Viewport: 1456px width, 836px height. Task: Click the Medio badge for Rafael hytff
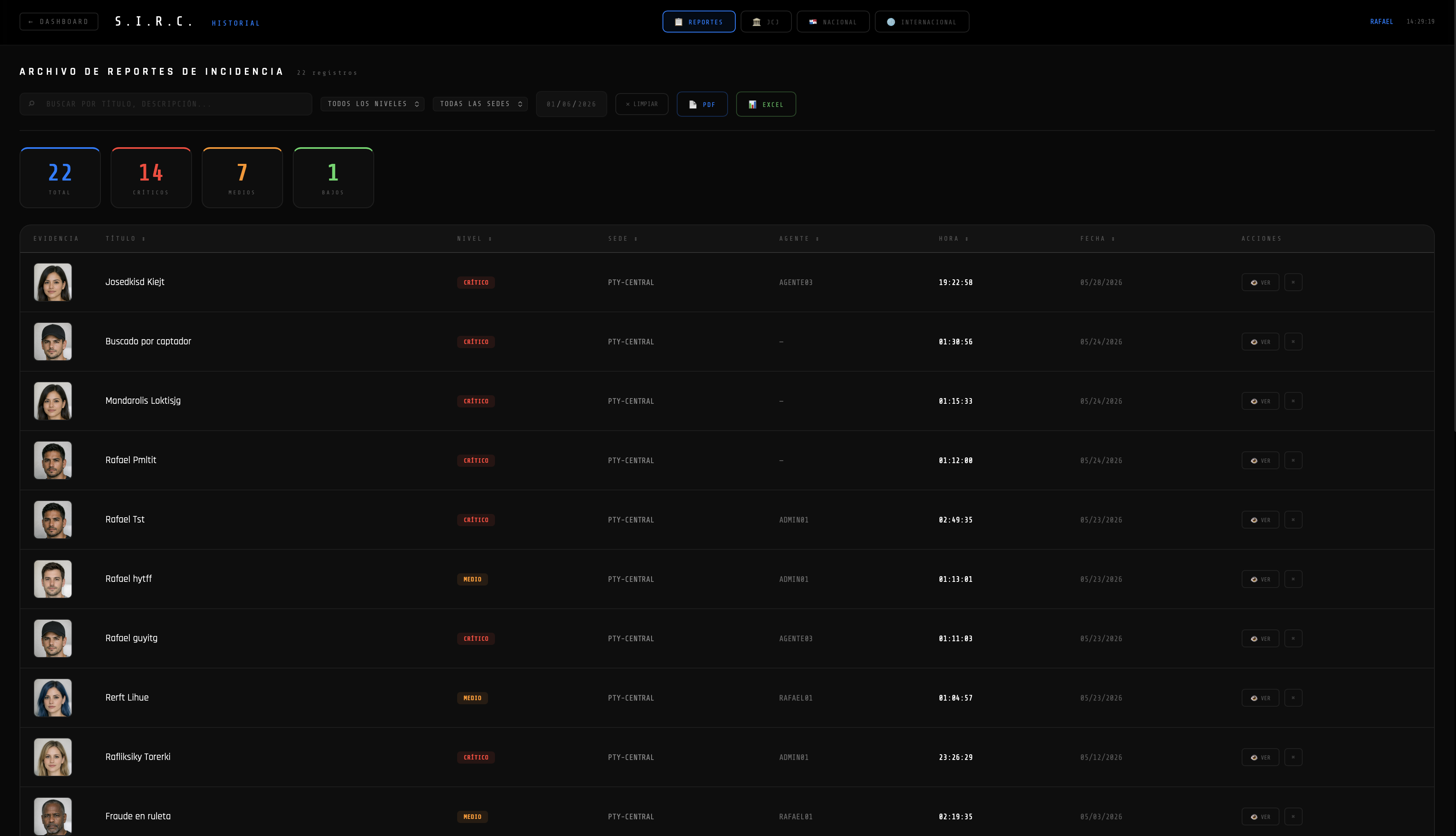(473, 579)
